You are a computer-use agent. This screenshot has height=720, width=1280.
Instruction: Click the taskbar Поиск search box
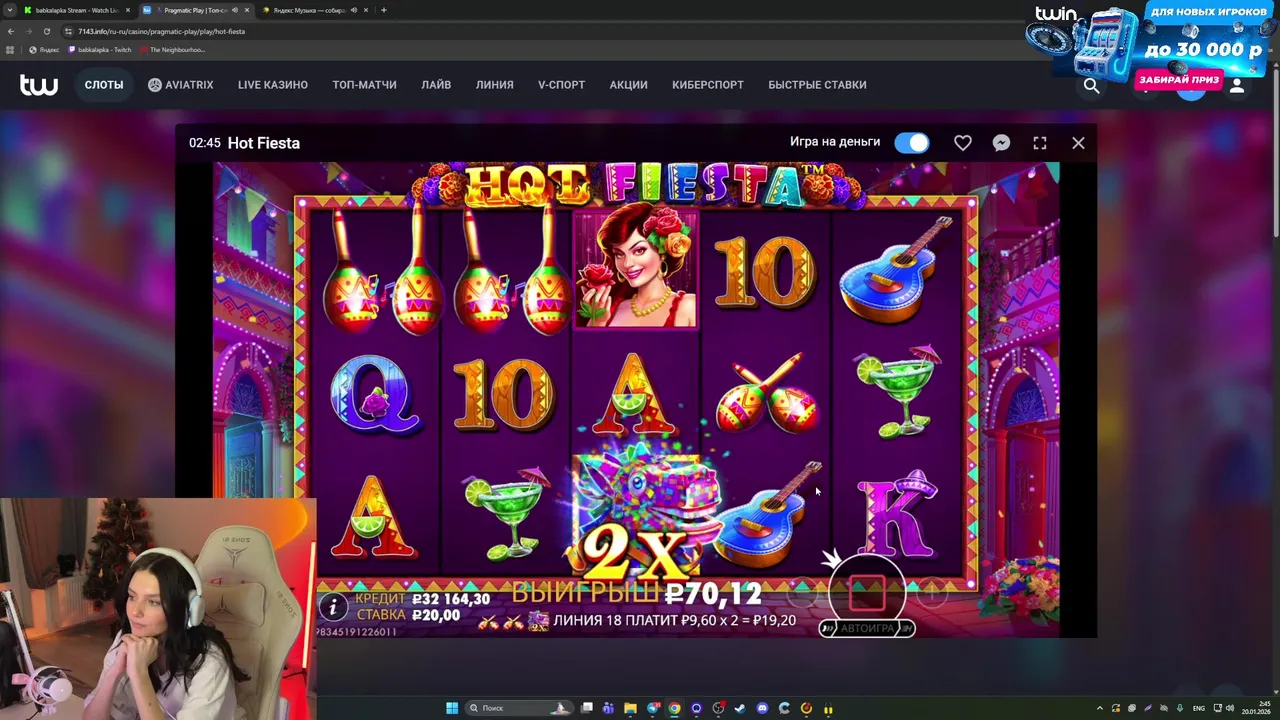519,708
